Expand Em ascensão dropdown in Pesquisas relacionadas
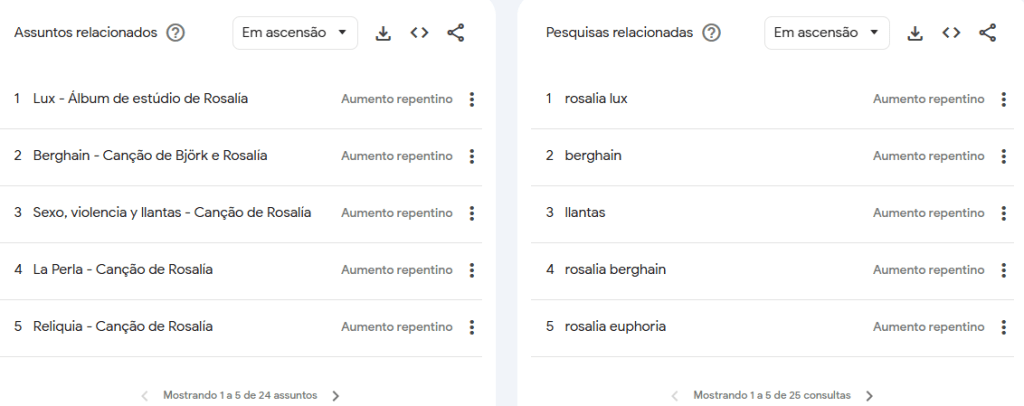 click(x=827, y=33)
